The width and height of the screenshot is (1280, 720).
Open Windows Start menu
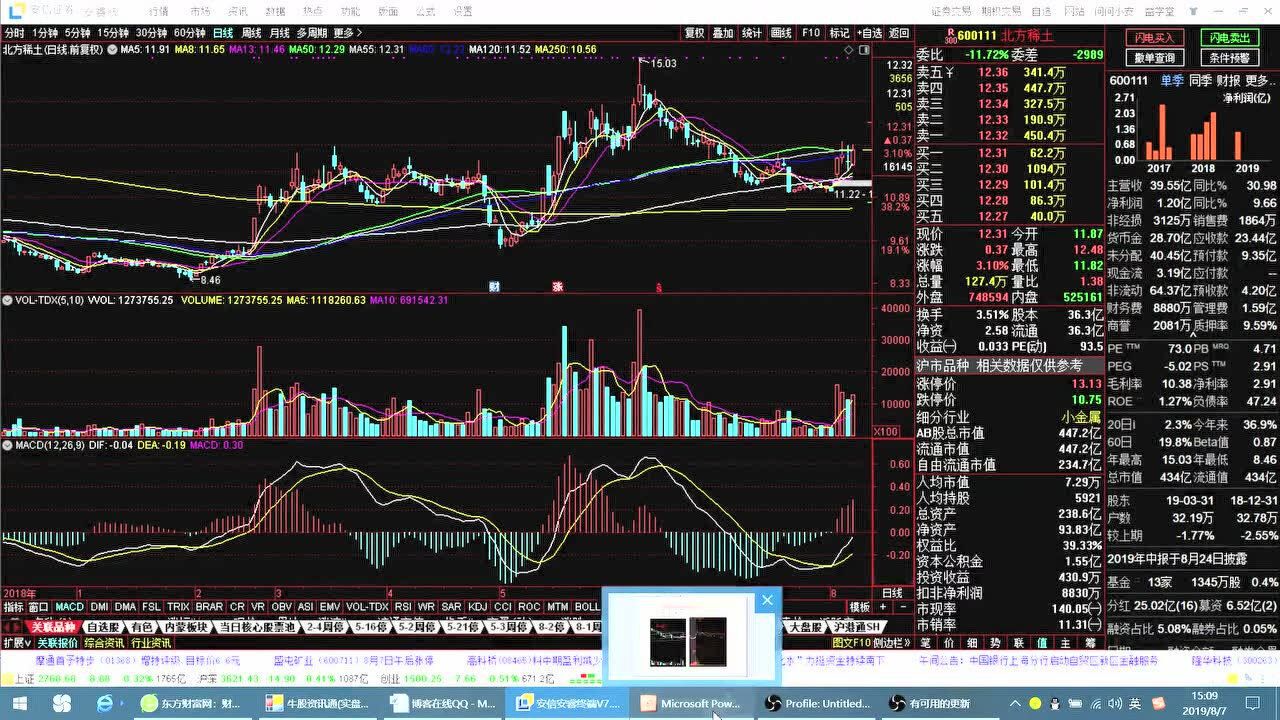(22, 703)
